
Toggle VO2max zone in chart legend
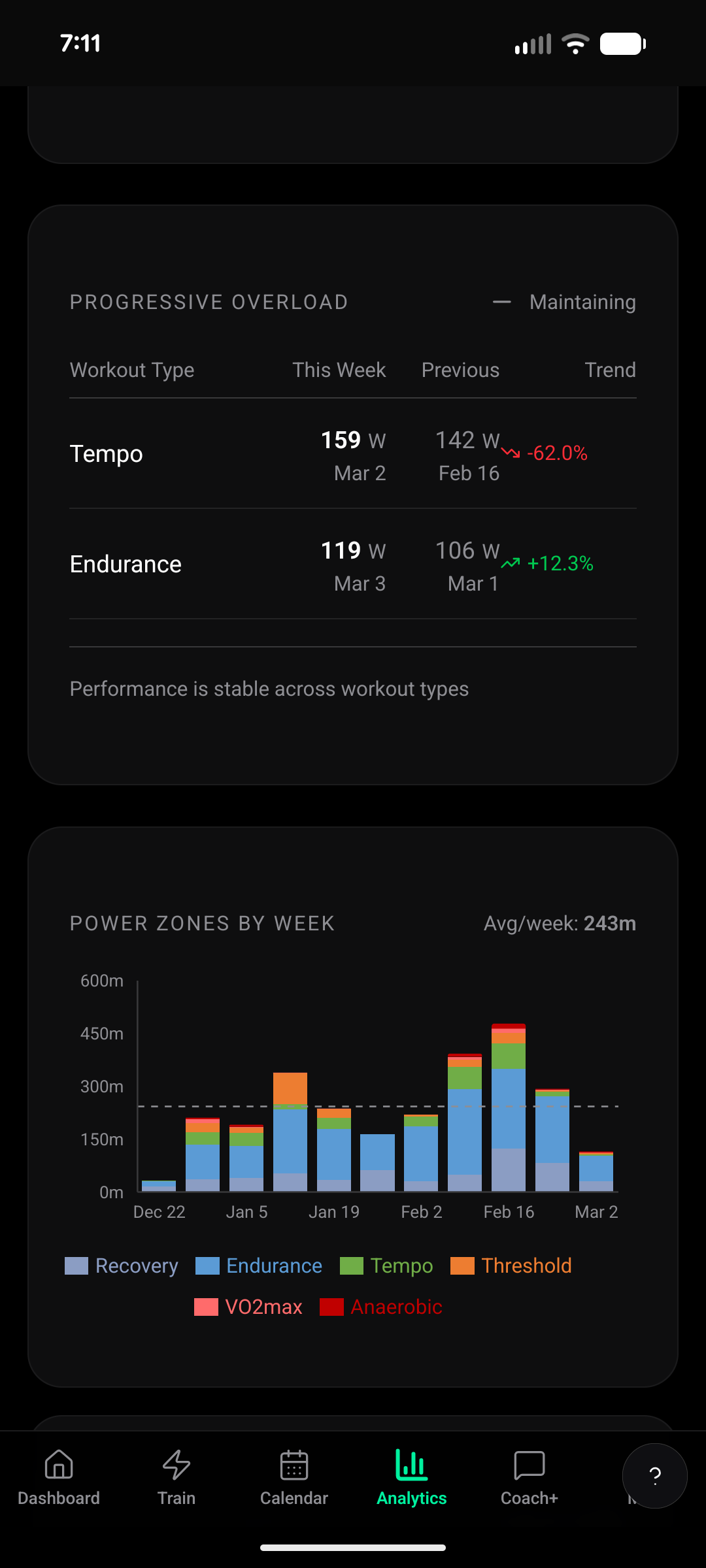coord(207,1307)
